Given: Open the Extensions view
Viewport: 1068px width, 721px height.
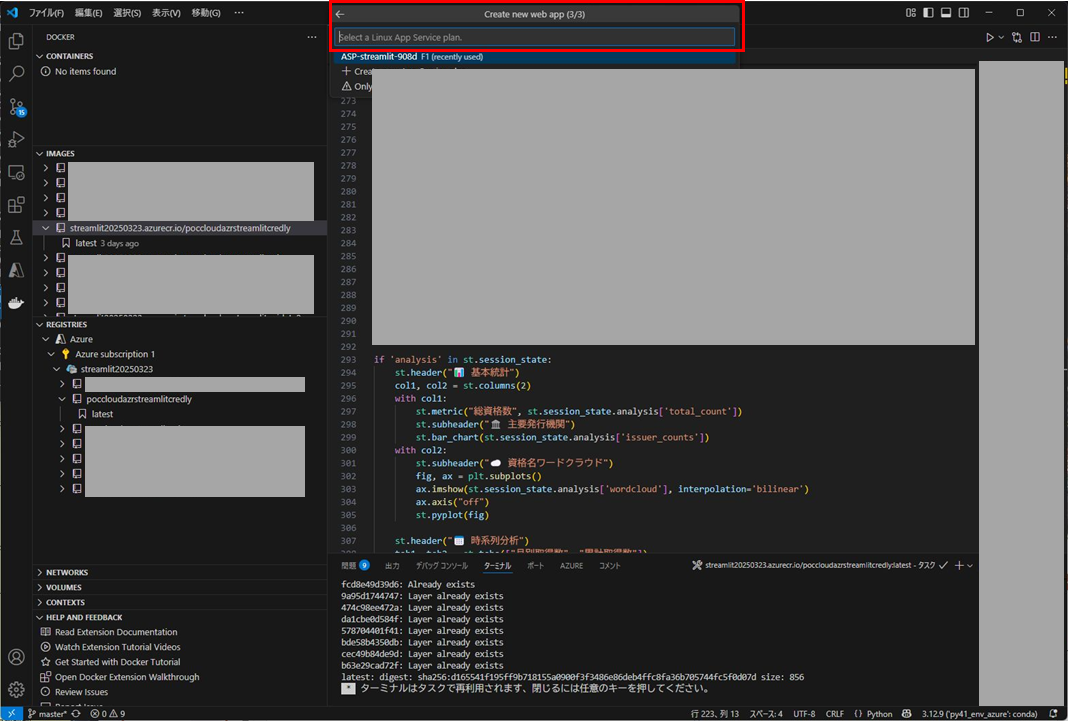Looking at the screenshot, I should coord(16,205).
